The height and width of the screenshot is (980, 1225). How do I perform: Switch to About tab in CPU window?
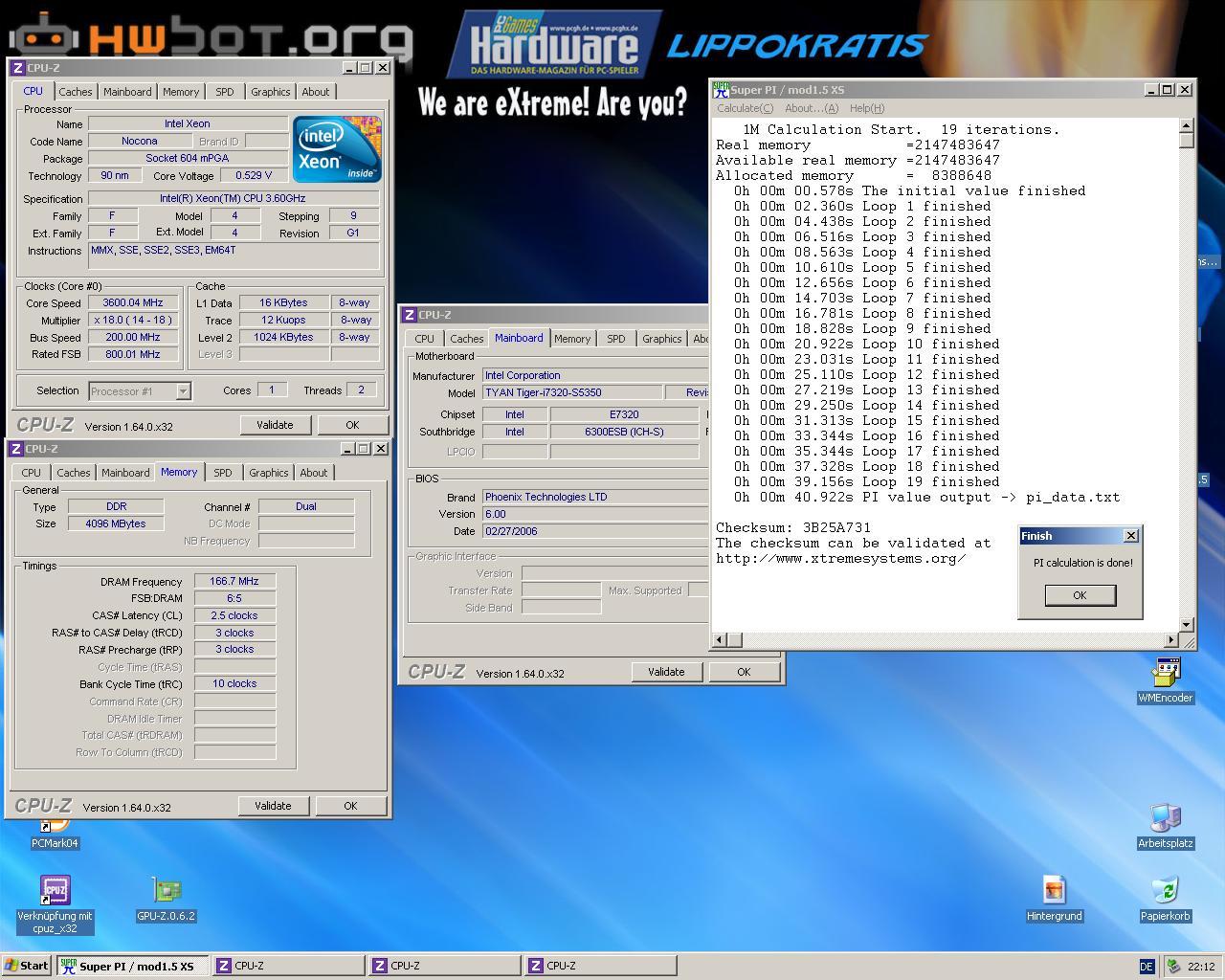tap(316, 92)
